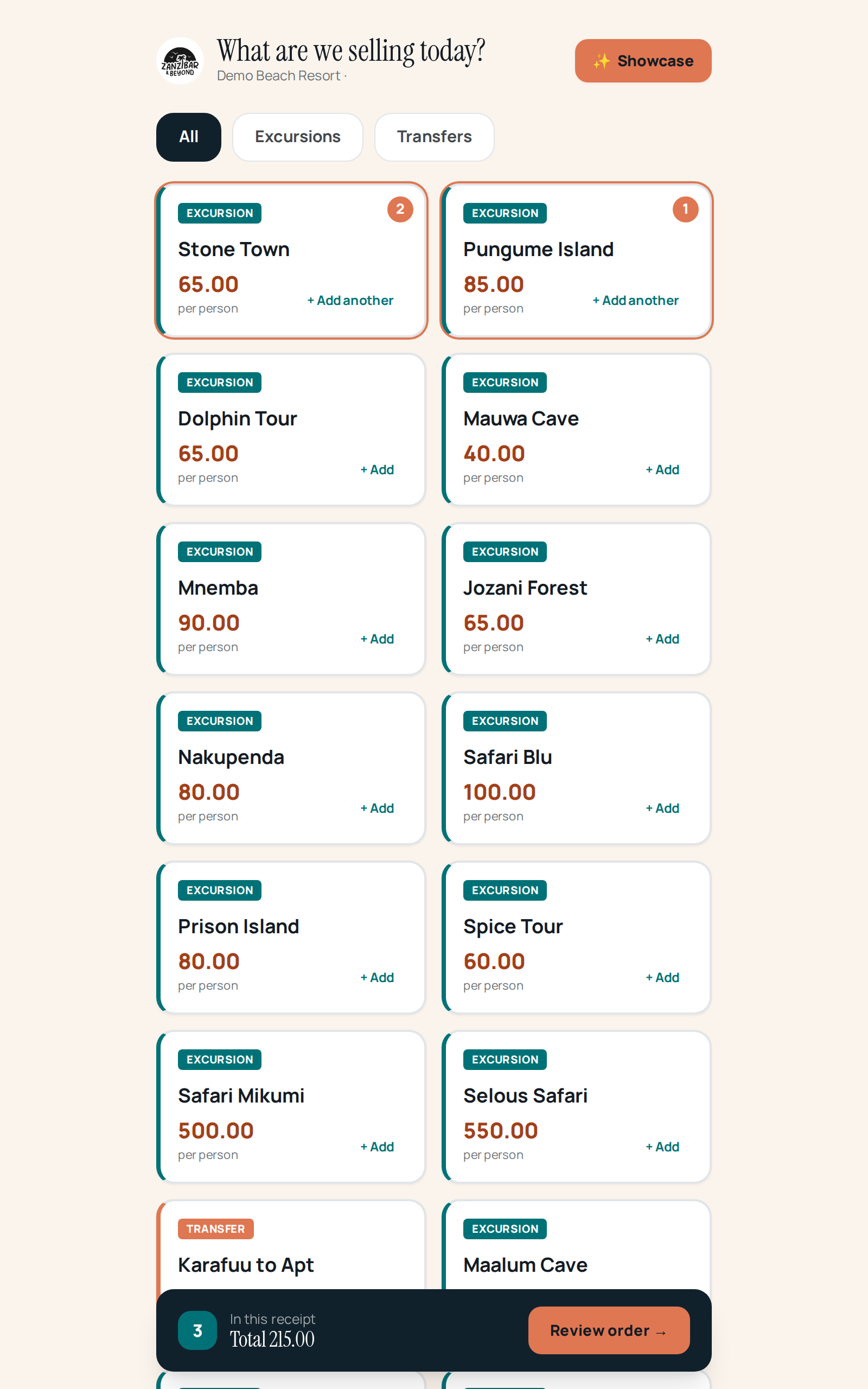
Task: Click the Zanzibar & Beyond logo
Action: tap(180, 61)
